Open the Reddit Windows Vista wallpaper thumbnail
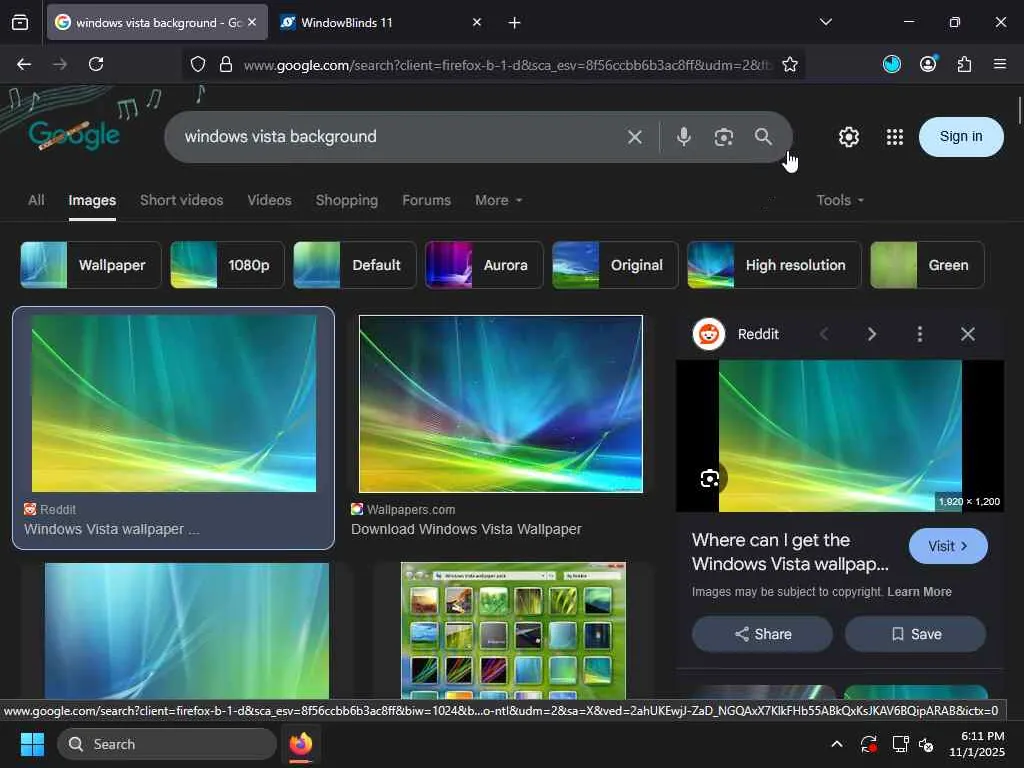 click(174, 404)
